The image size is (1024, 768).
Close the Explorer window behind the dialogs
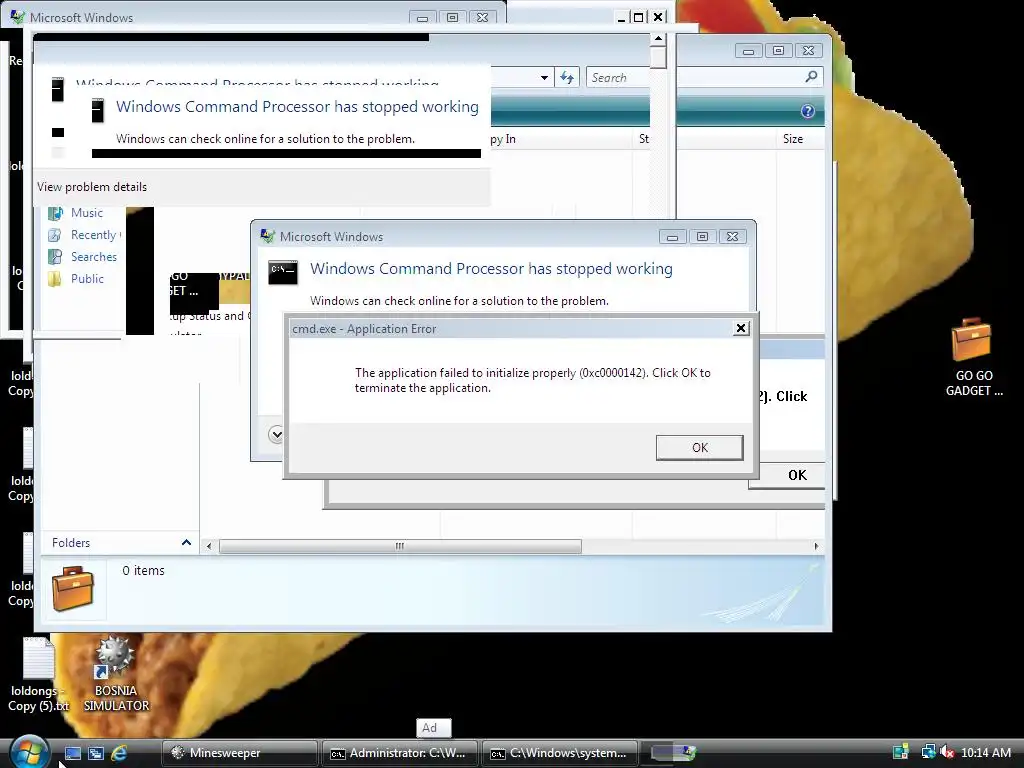808,50
